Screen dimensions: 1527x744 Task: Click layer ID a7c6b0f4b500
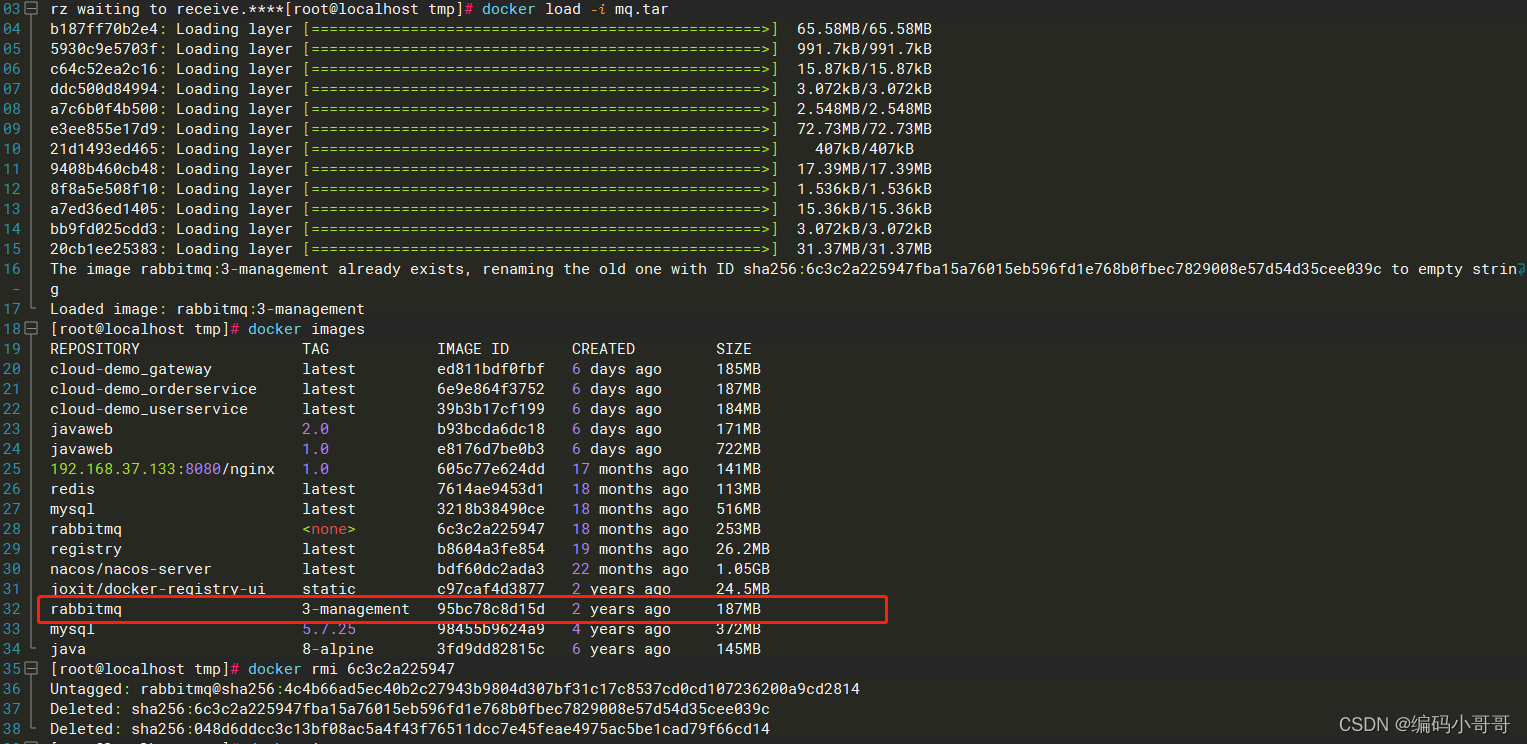[x=104, y=109]
